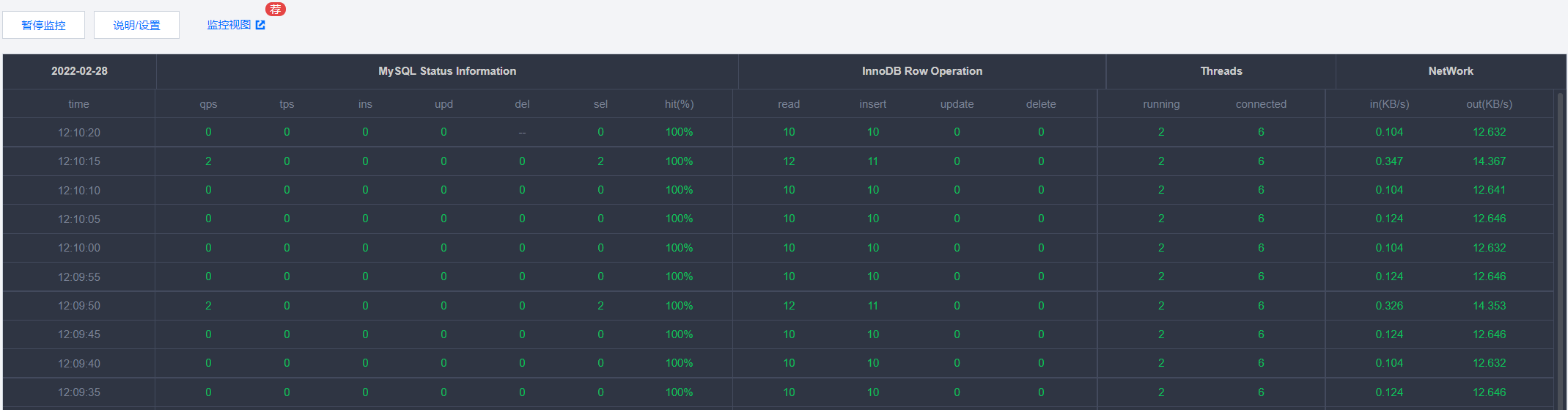Click the in value 0.347
1568x410 pixels.
pyautogui.click(x=1389, y=161)
